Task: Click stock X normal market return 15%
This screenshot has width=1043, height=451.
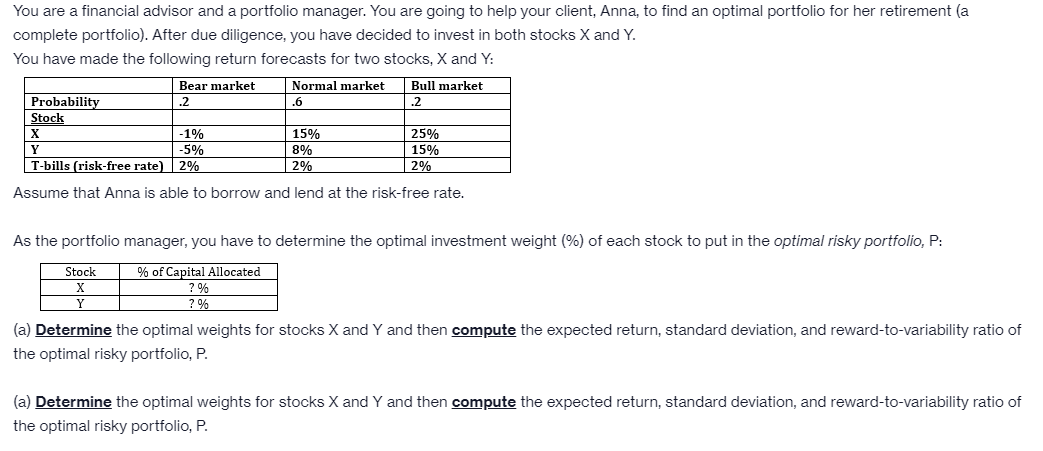Action: pos(306,134)
